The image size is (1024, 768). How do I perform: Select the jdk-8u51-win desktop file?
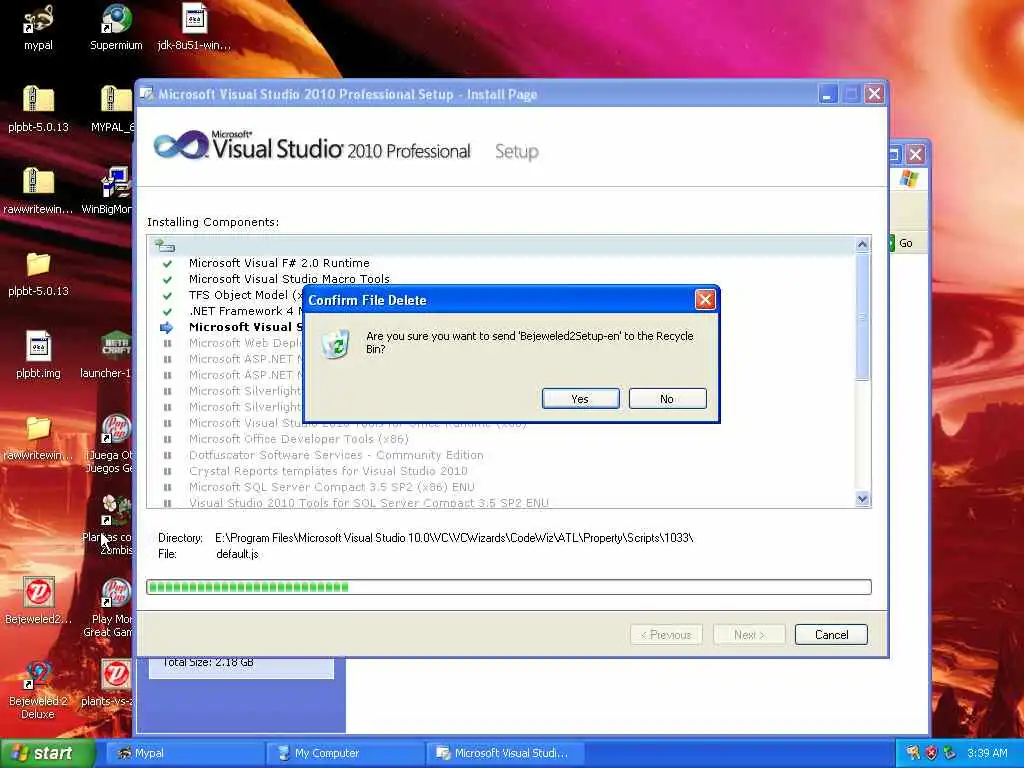(194, 28)
